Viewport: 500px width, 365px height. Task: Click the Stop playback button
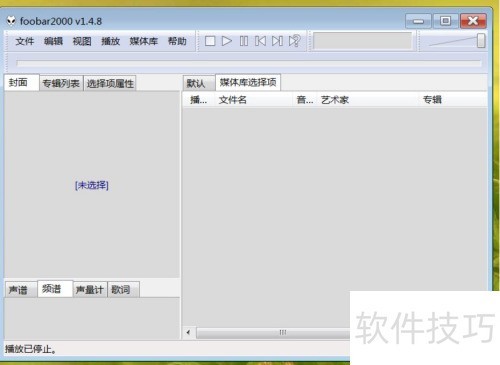[210, 41]
